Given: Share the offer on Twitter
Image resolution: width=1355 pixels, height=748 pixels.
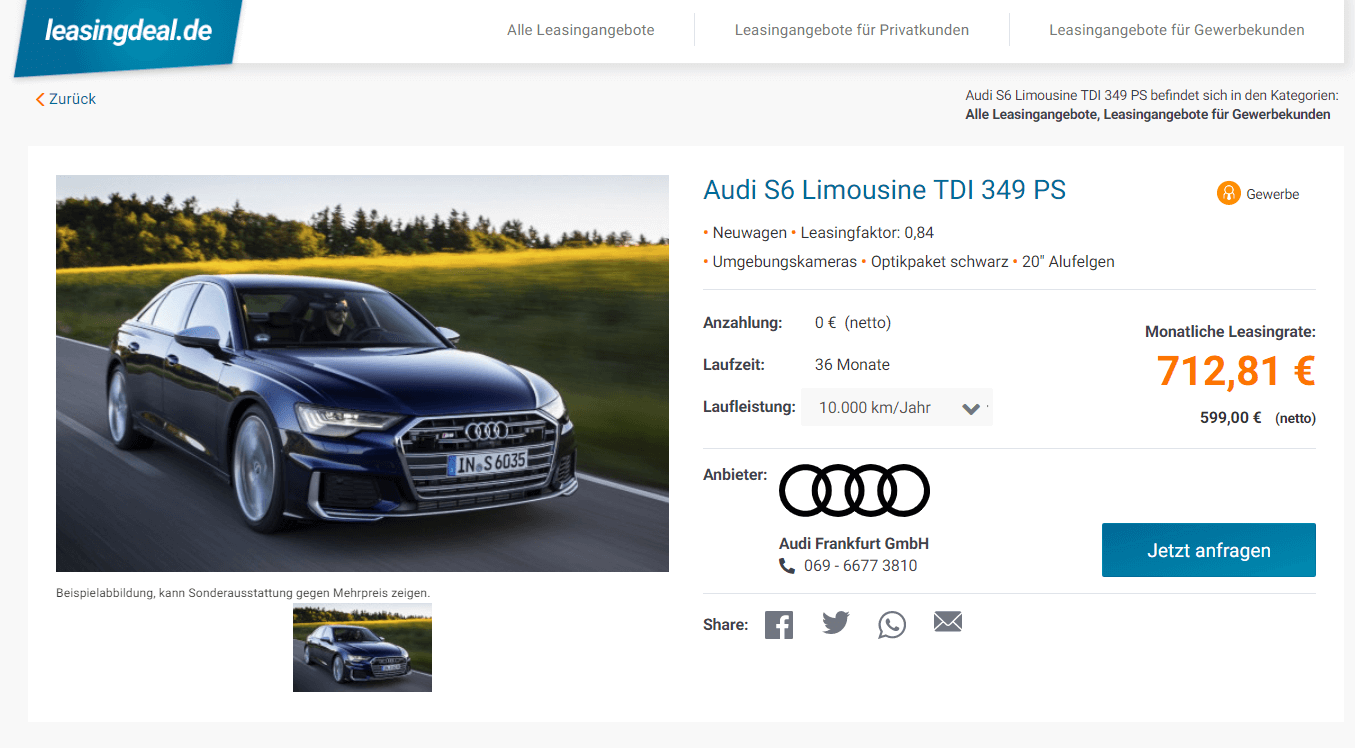Looking at the screenshot, I should click(x=836, y=623).
